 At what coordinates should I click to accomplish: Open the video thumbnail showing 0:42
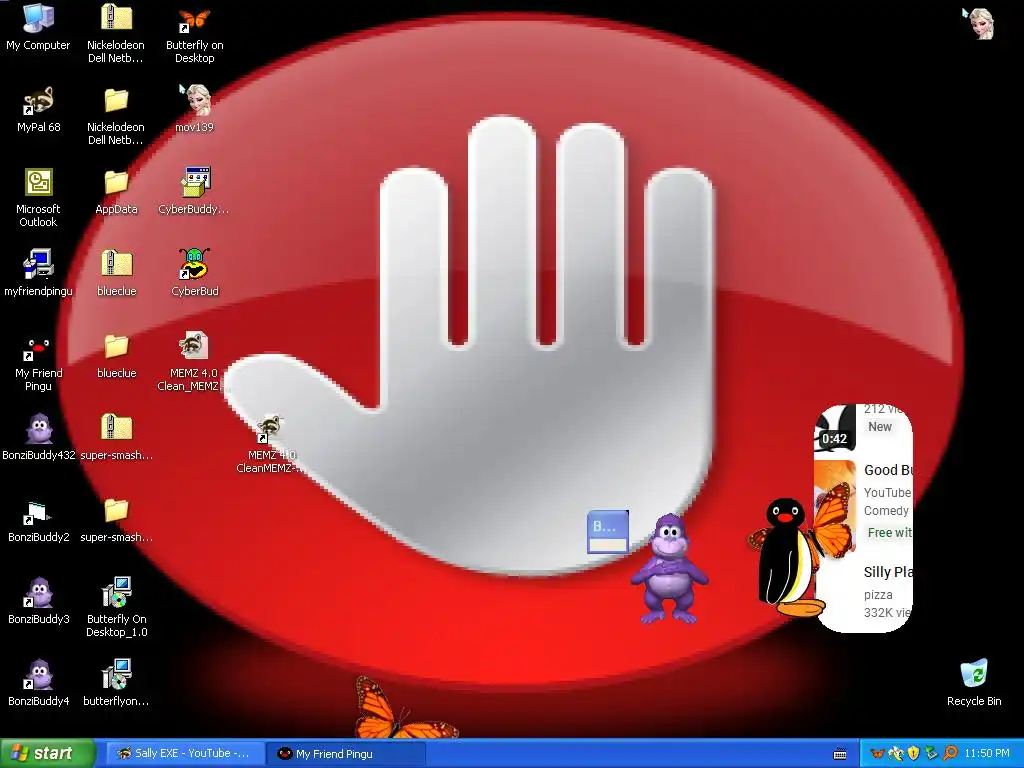click(835, 428)
